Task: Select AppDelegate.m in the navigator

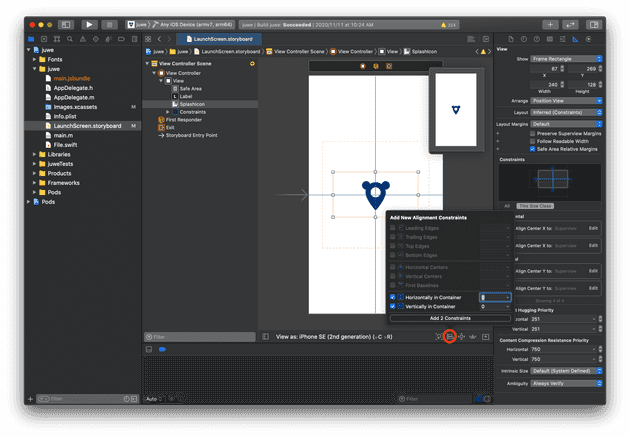Action: pyautogui.click(x=74, y=97)
